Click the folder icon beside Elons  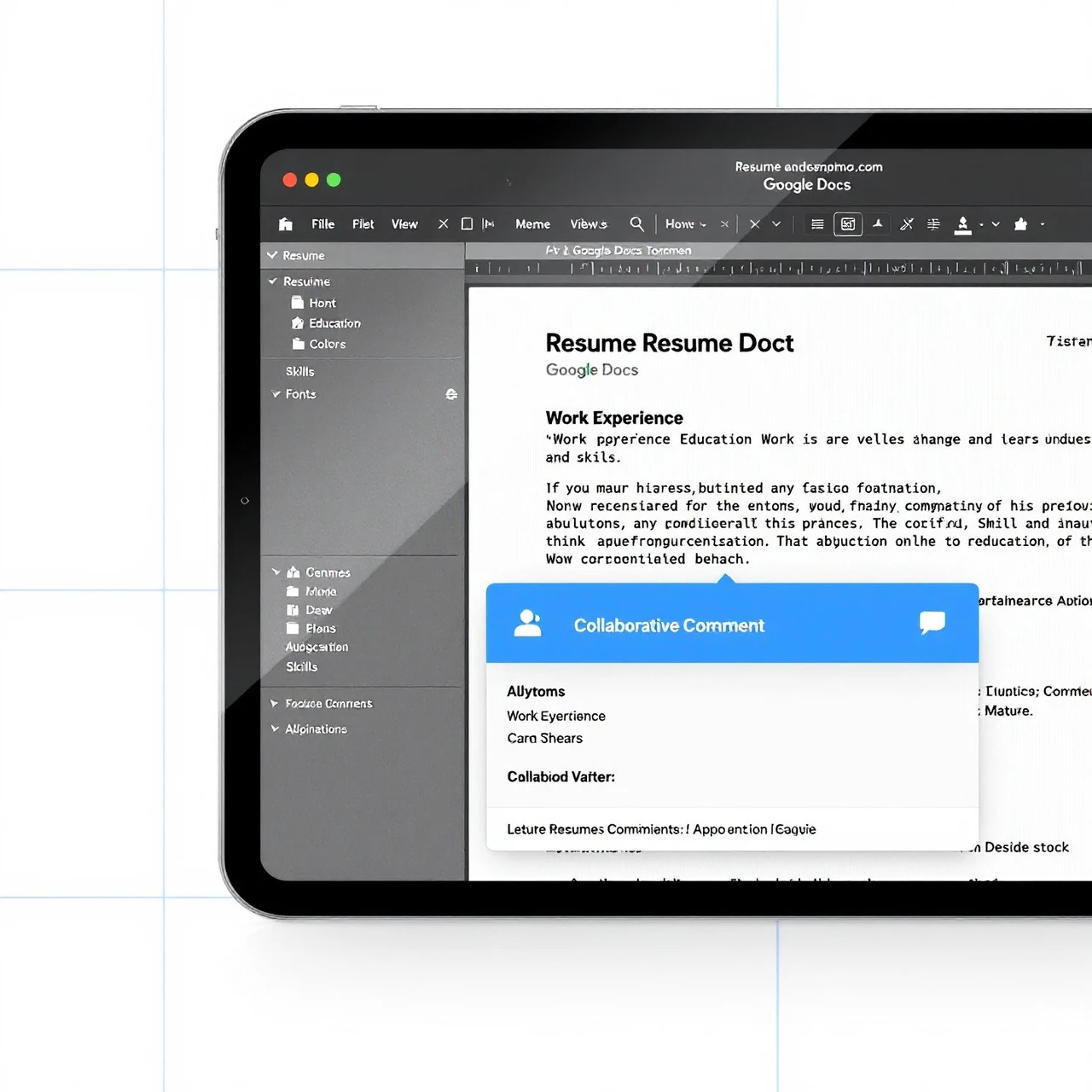293,629
